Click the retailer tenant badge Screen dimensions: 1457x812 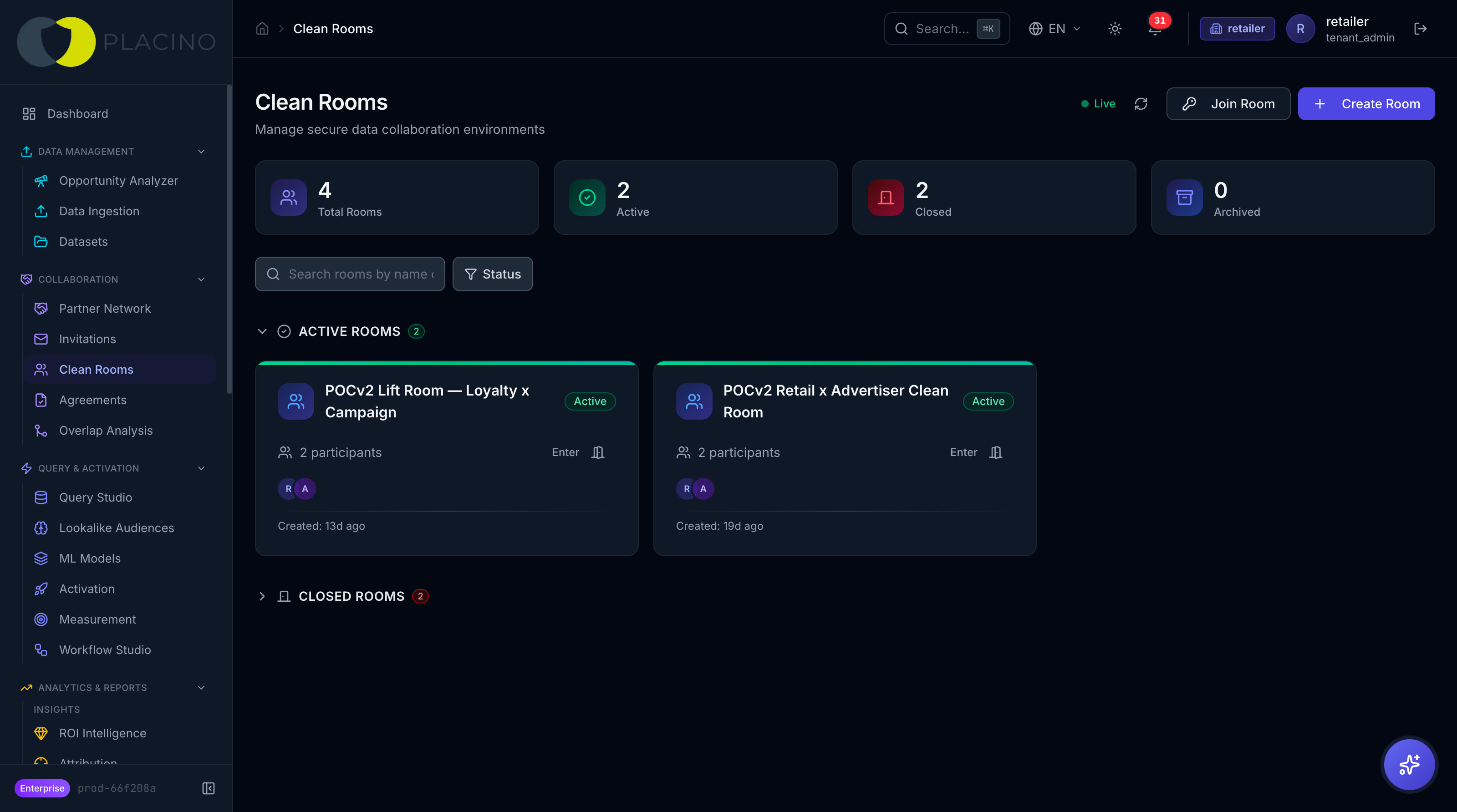1237,28
